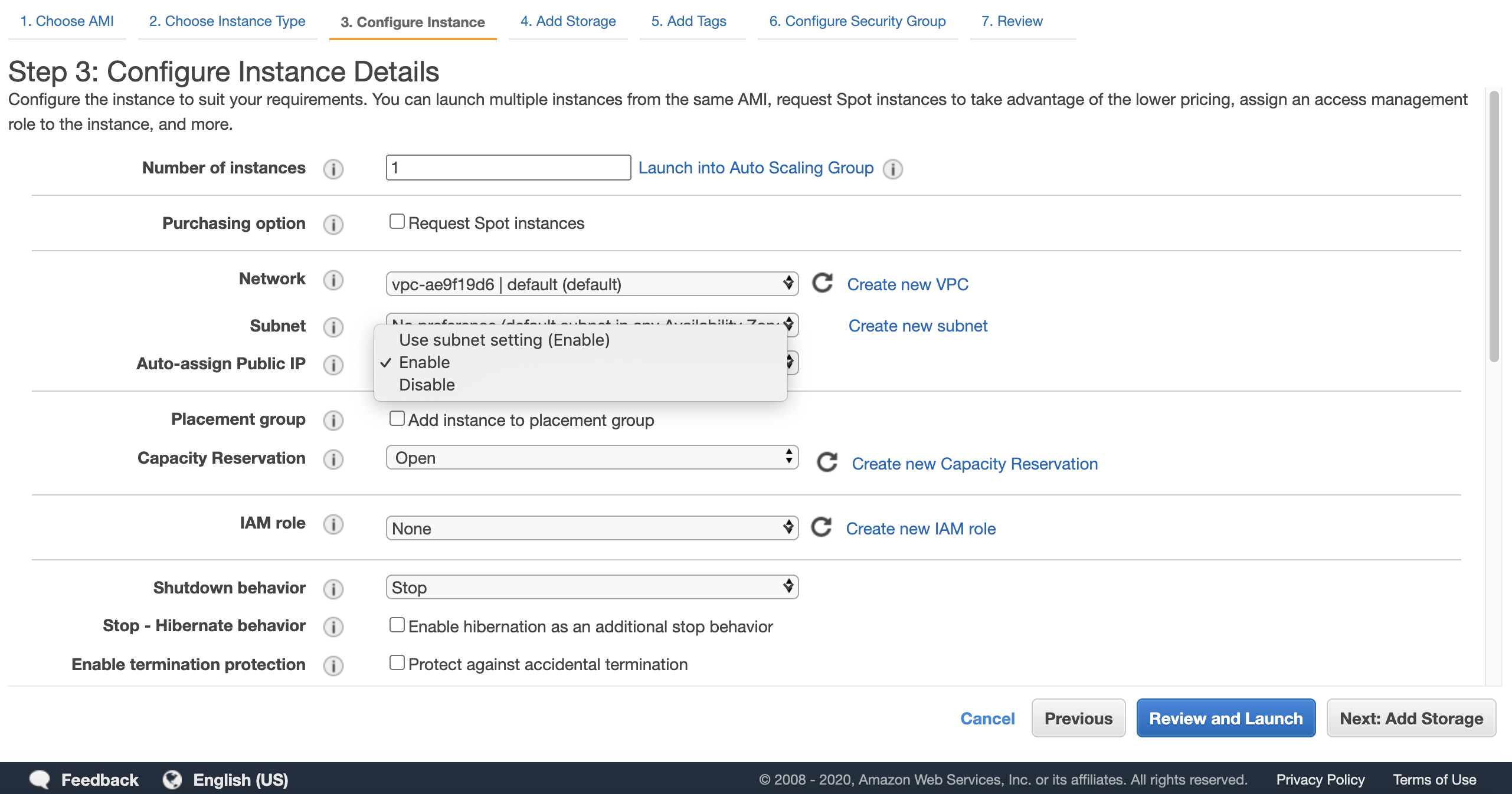Click Create new Capacity Reservation link
Screen dimensions: 1512x794
(x=974, y=464)
